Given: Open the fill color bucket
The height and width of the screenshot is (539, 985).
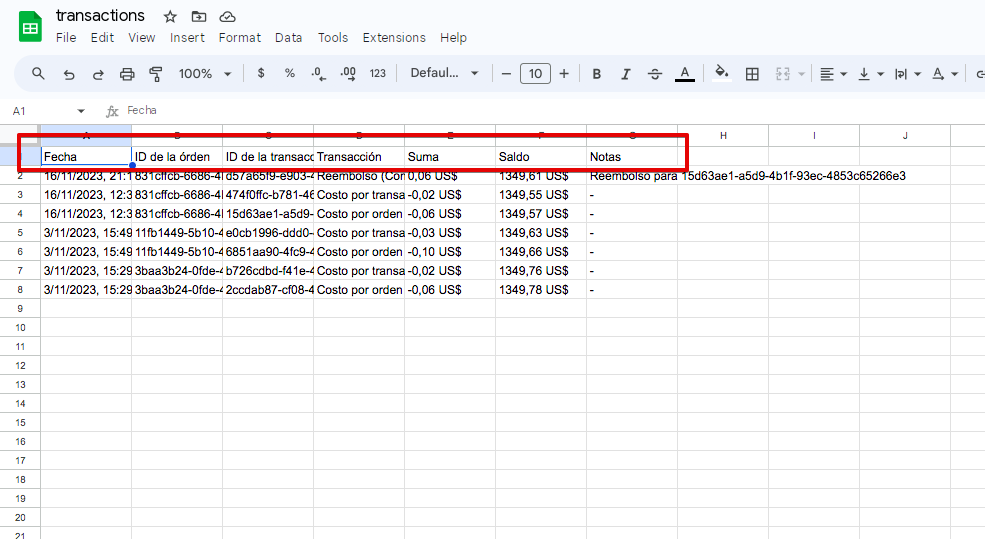Looking at the screenshot, I should tap(722, 73).
